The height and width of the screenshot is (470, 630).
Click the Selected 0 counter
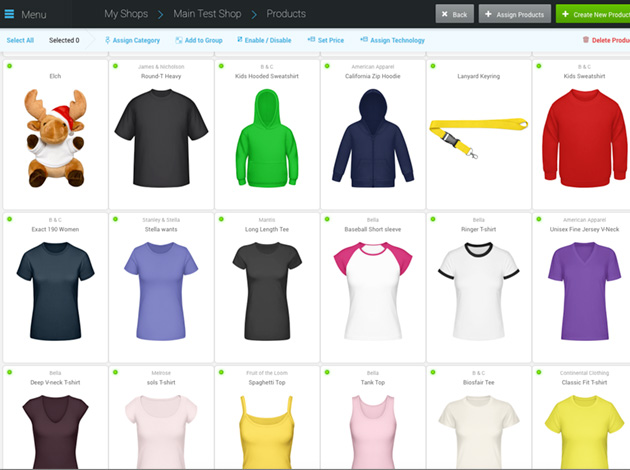click(64, 40)
